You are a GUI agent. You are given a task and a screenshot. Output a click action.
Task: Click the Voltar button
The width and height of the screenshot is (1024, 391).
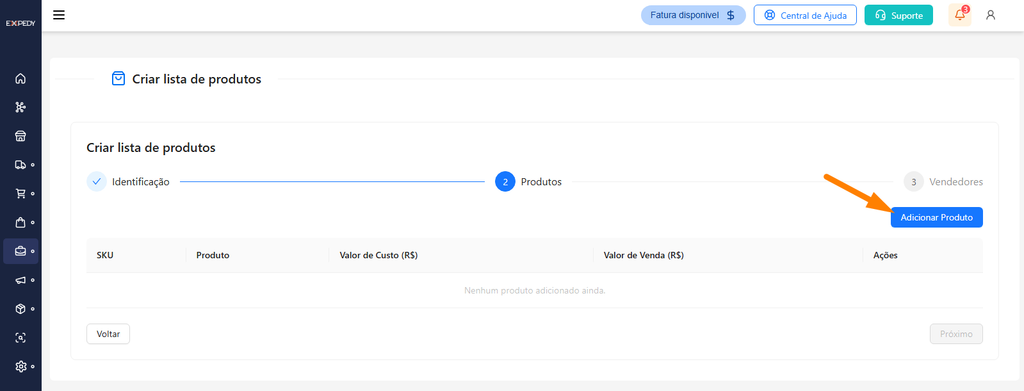108,334
